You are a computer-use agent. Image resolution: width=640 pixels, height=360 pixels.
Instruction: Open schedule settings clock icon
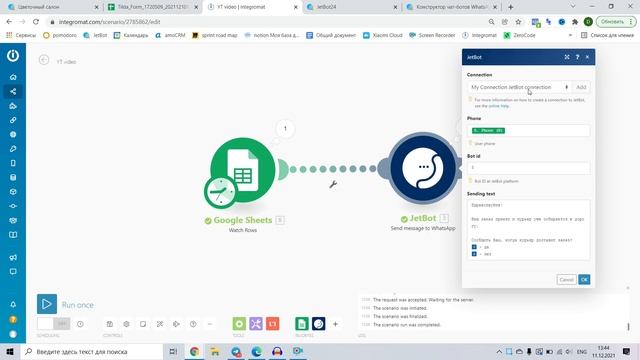point(80,324)
